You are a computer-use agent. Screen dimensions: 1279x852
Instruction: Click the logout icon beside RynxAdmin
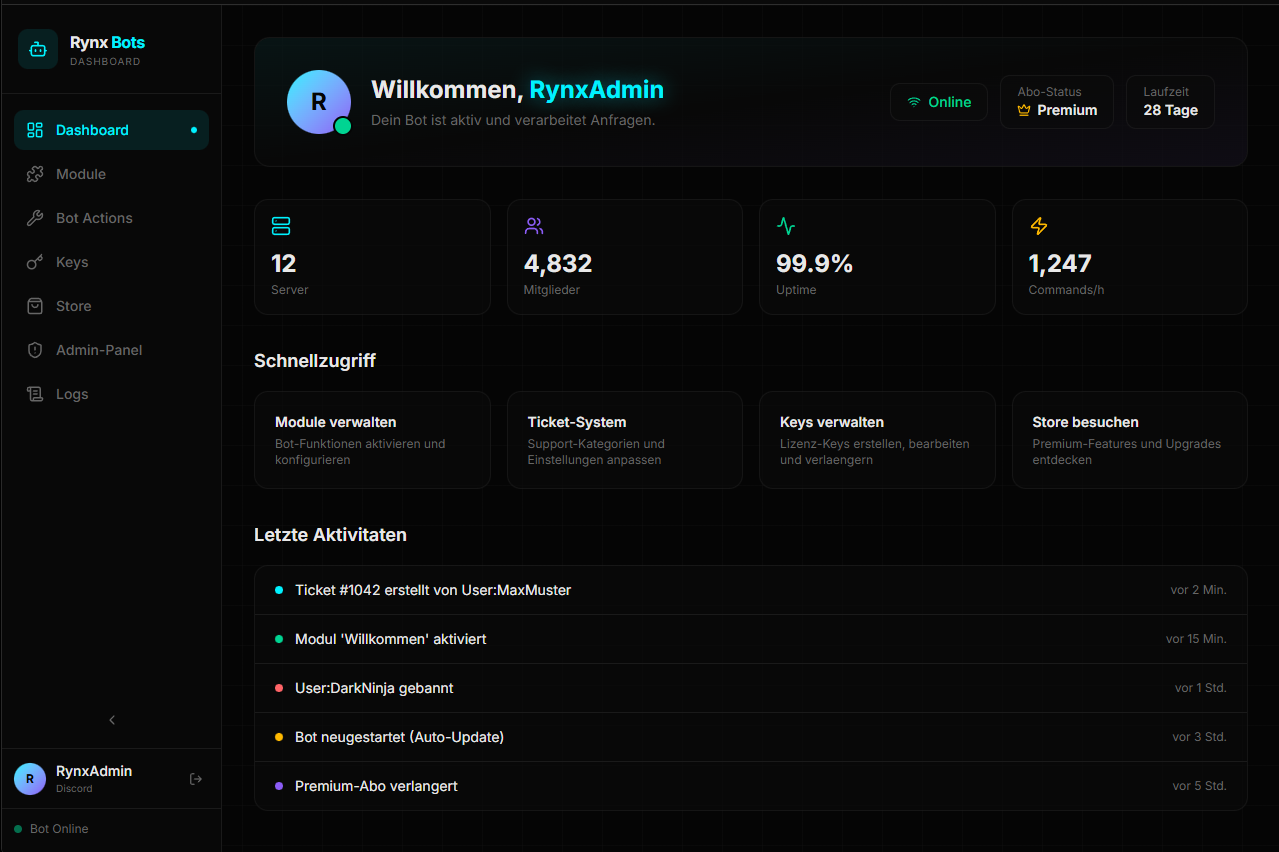pyautogui.click(x=196, y=779)
